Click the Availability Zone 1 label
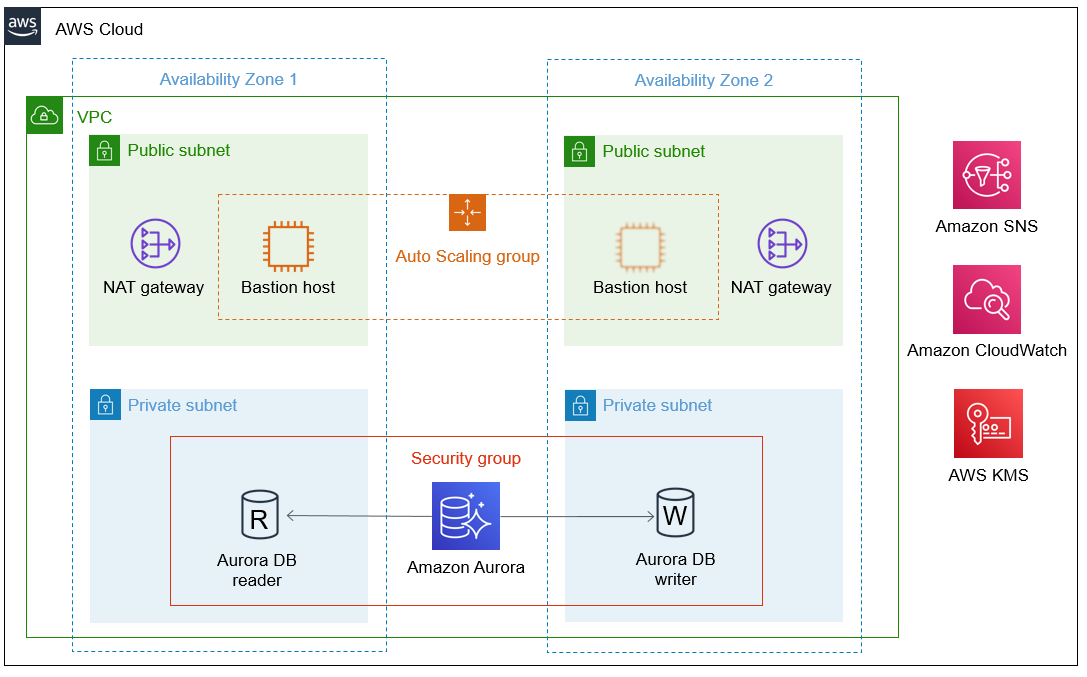Image resolution: width=1087 pixels, height=677 pixels. pos(228,80)
